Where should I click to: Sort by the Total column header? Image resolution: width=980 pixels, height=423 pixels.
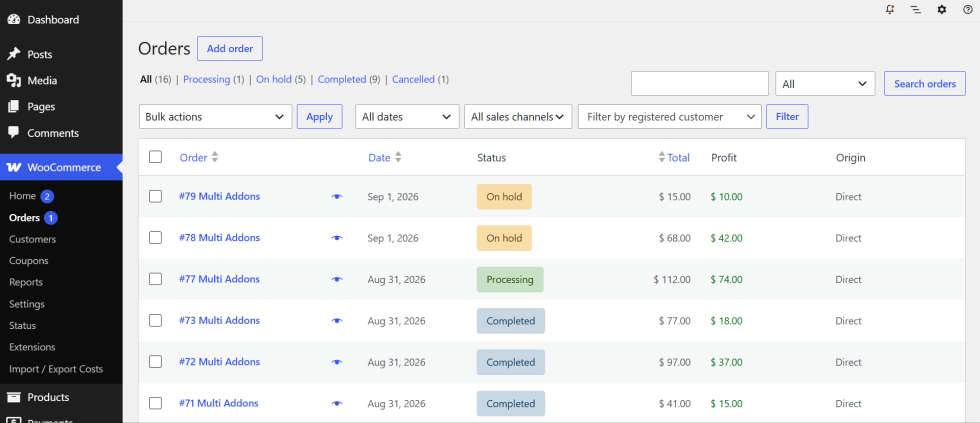(679, 157)
